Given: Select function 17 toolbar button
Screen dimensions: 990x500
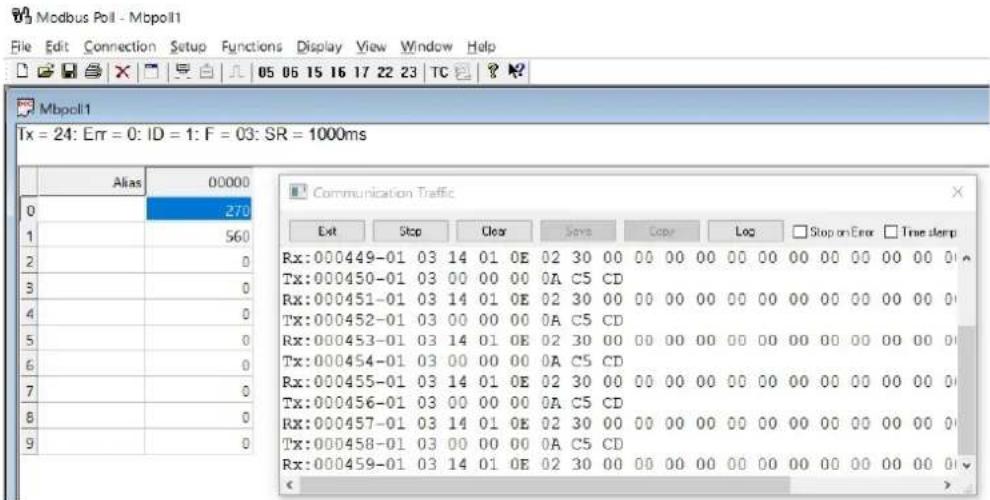Looking at the screenshot, I should 361,73.
